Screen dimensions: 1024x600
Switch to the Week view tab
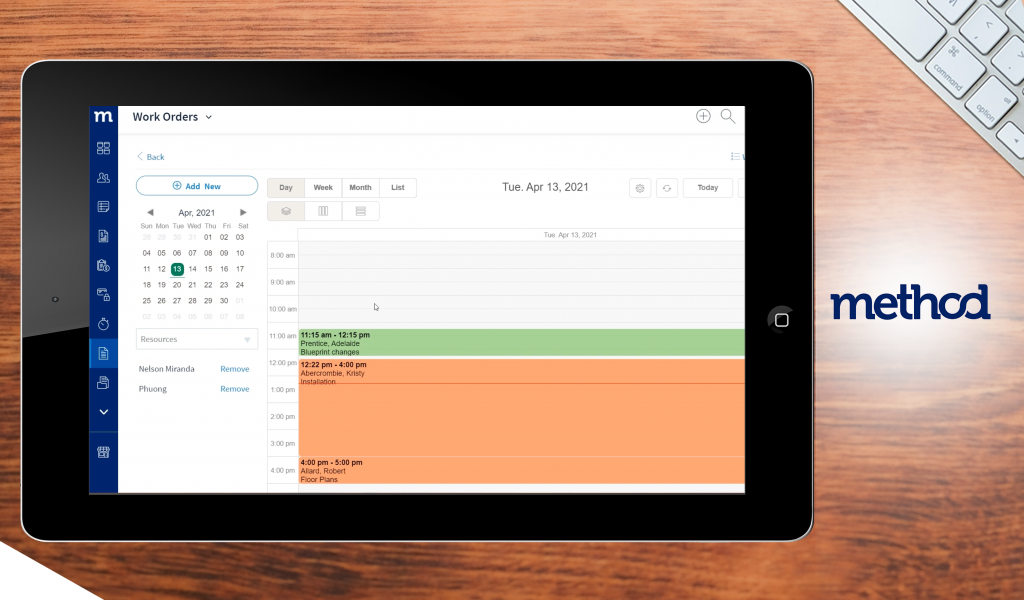point(323,188)
